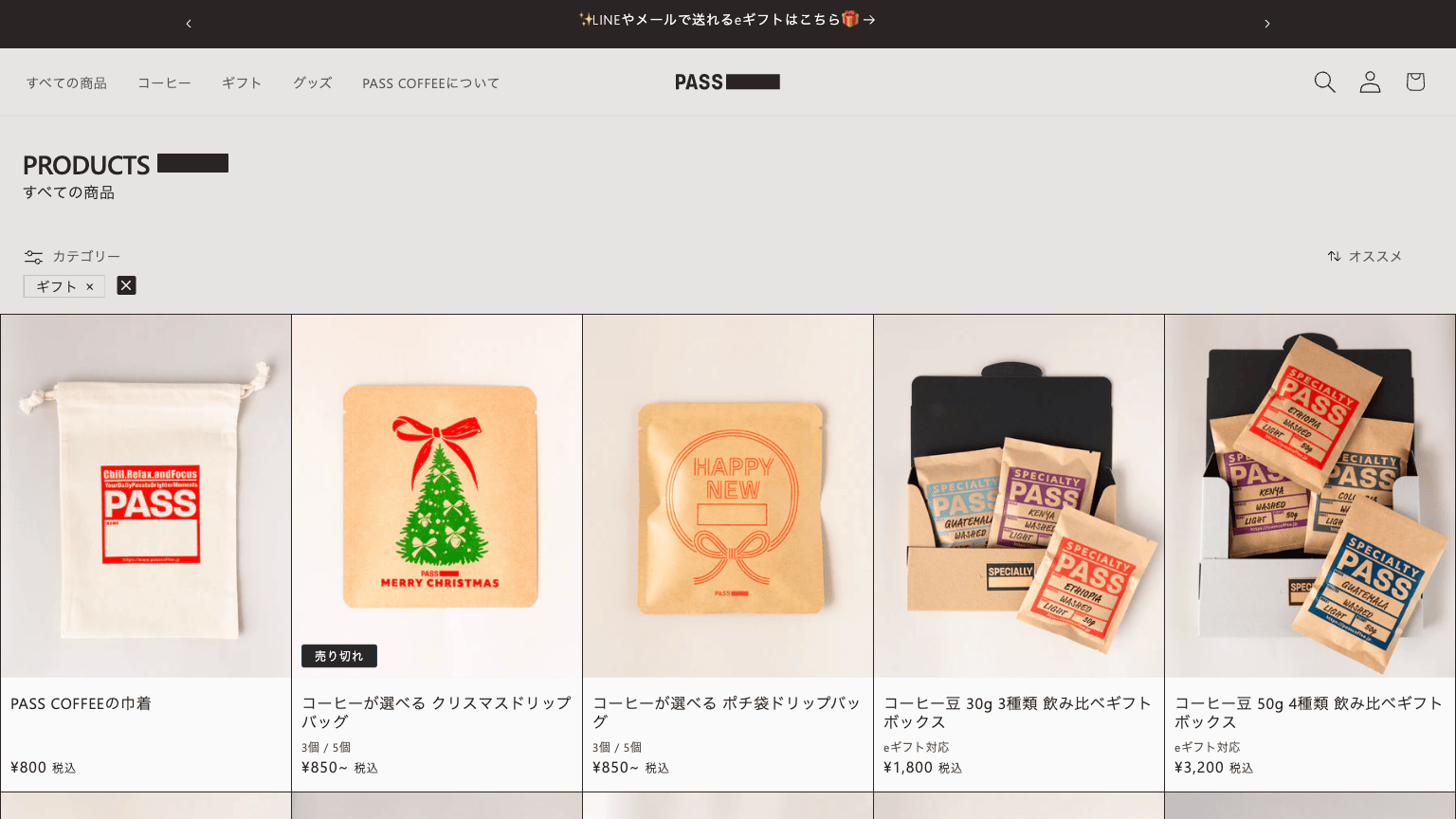Open the カテゴリー filter panel
Screen dimensions: 1456x819
click(72, 256)
